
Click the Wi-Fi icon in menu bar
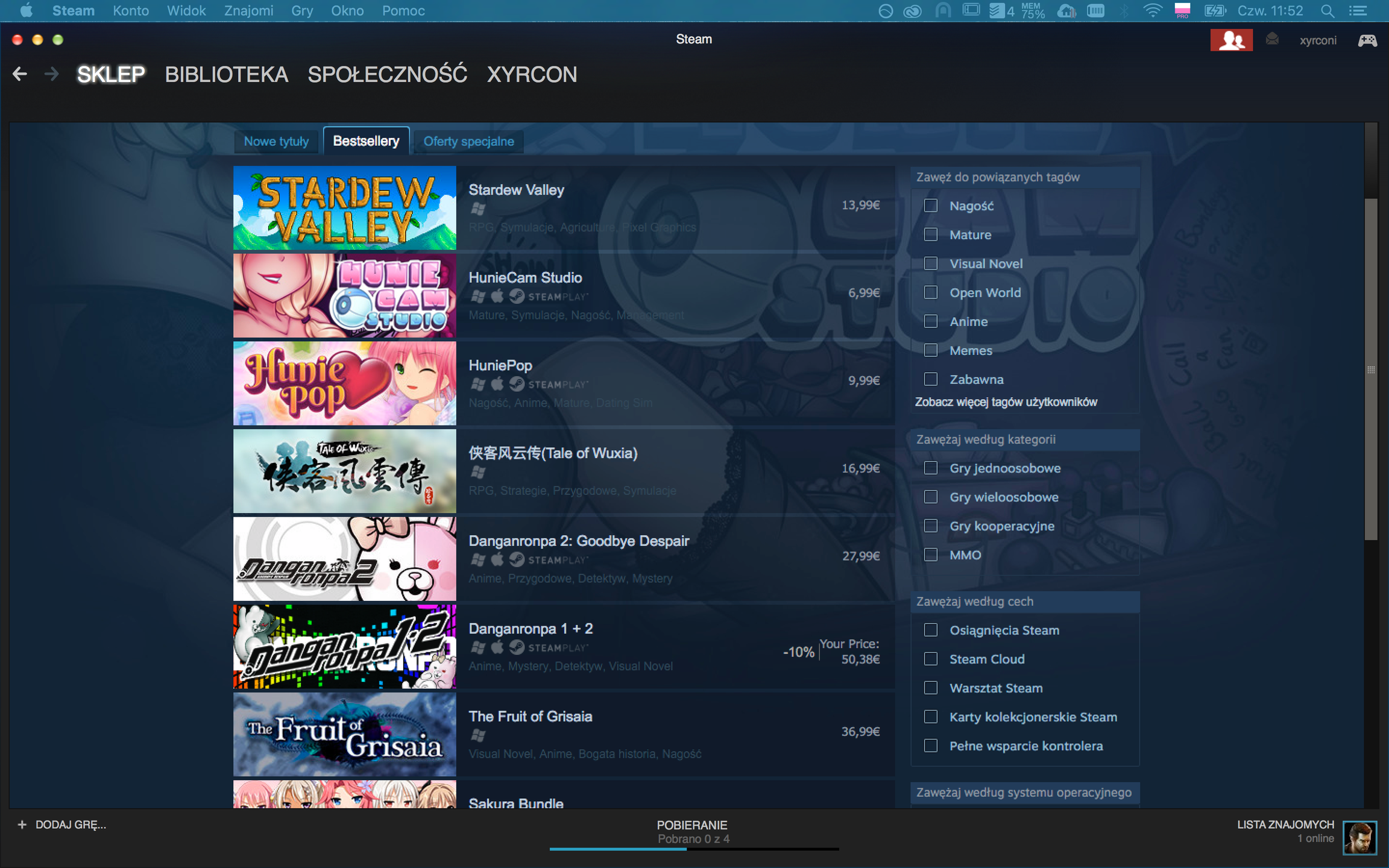1152,11
